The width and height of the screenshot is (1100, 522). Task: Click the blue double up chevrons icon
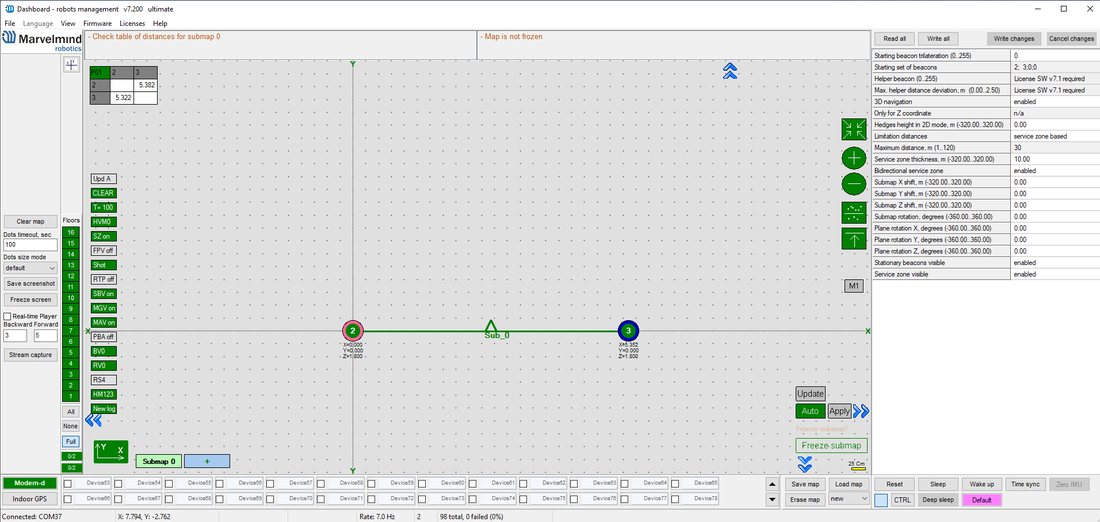point(730,70)
